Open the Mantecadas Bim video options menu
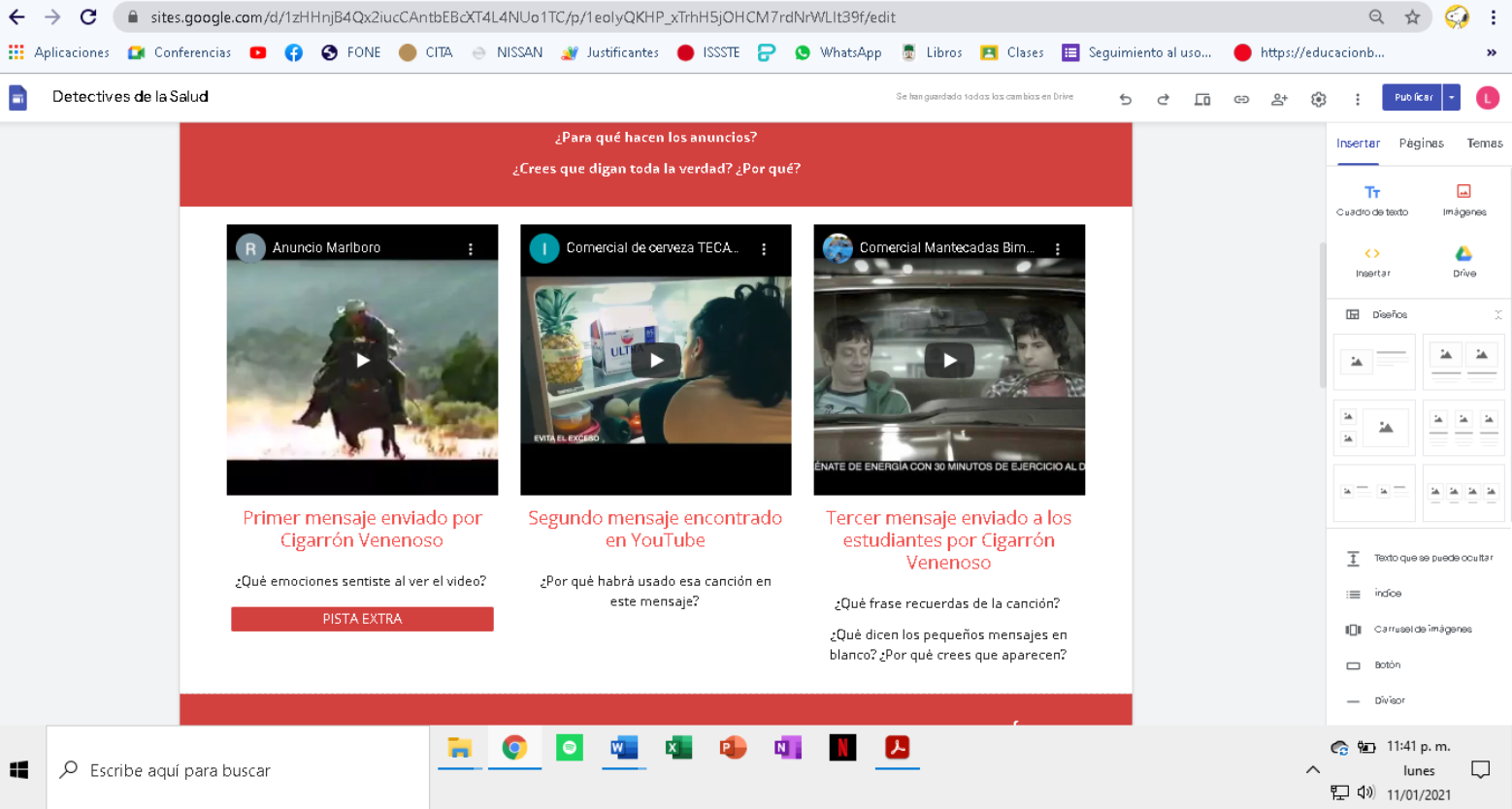Image resolution: width=1512 pixels, height=809 pixels. click(1057, 249)
